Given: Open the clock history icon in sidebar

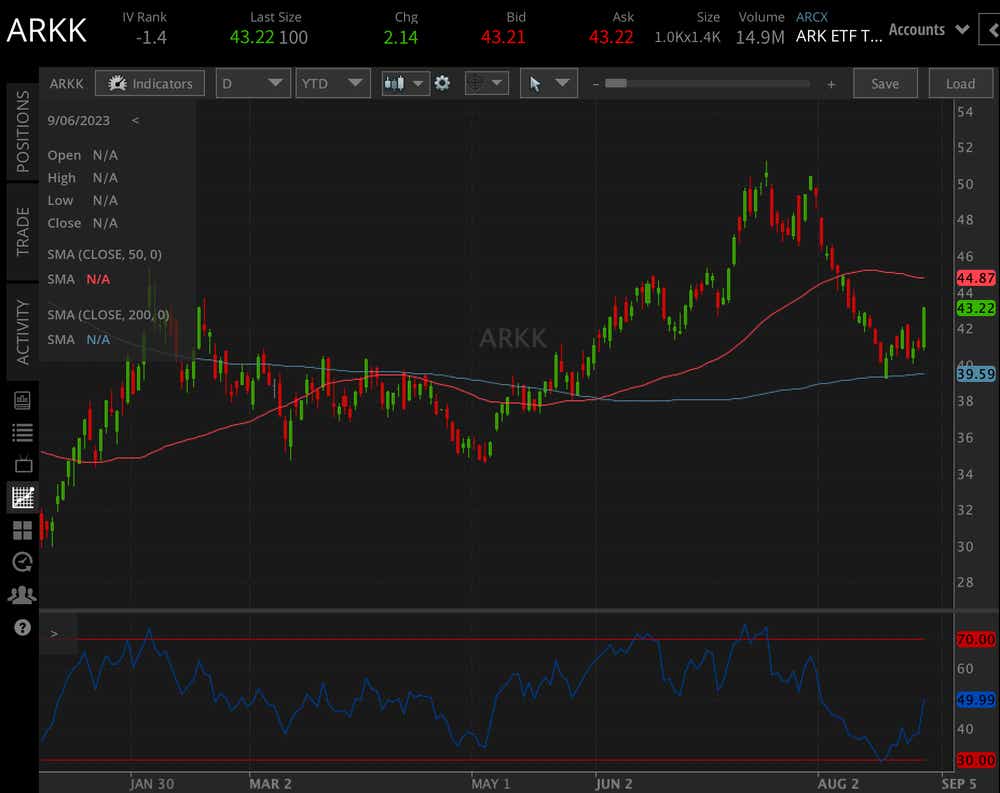Looking at the screenshot, I should pos(22,562).
